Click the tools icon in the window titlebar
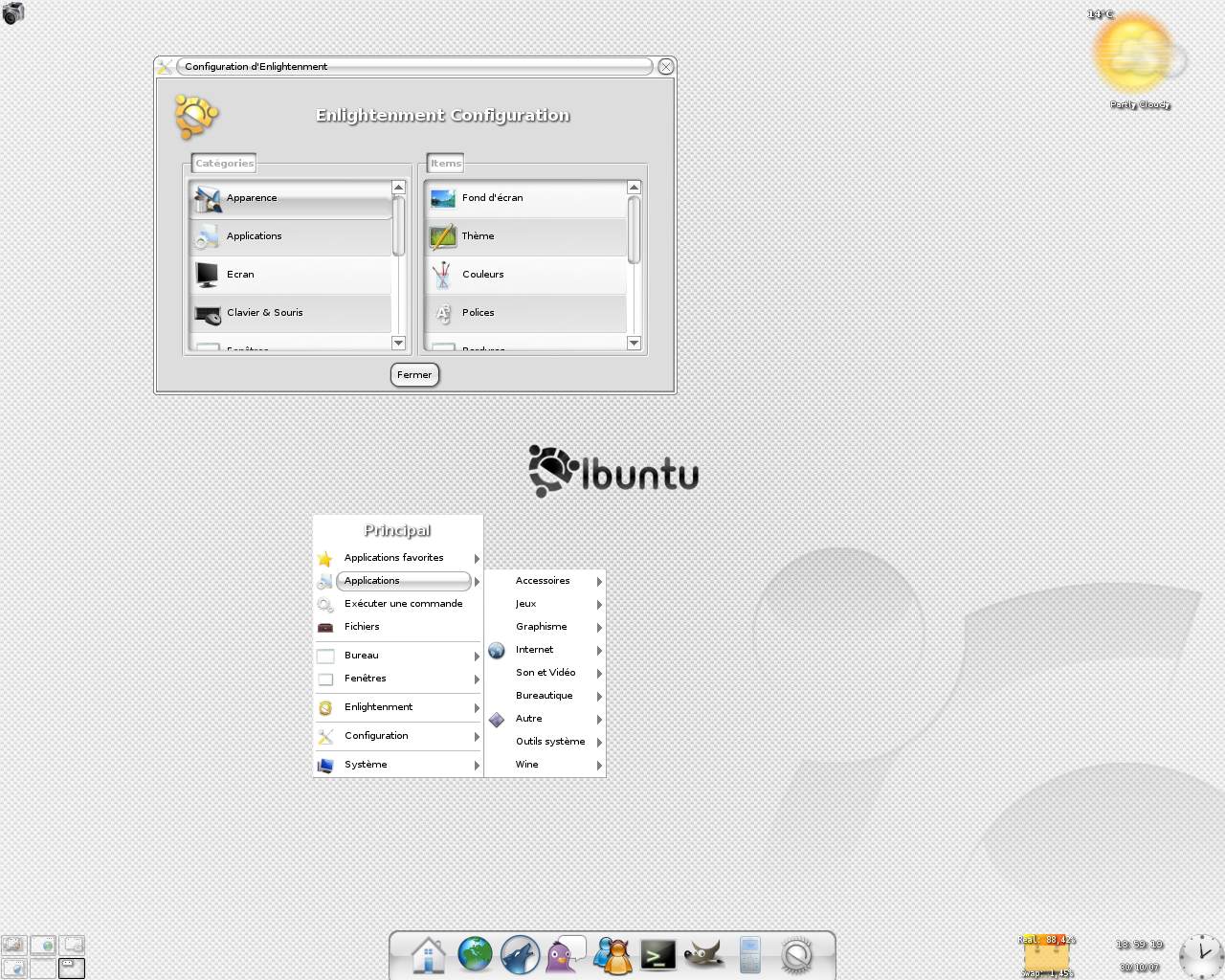The image size is (1225, 980). coord(165,66)
